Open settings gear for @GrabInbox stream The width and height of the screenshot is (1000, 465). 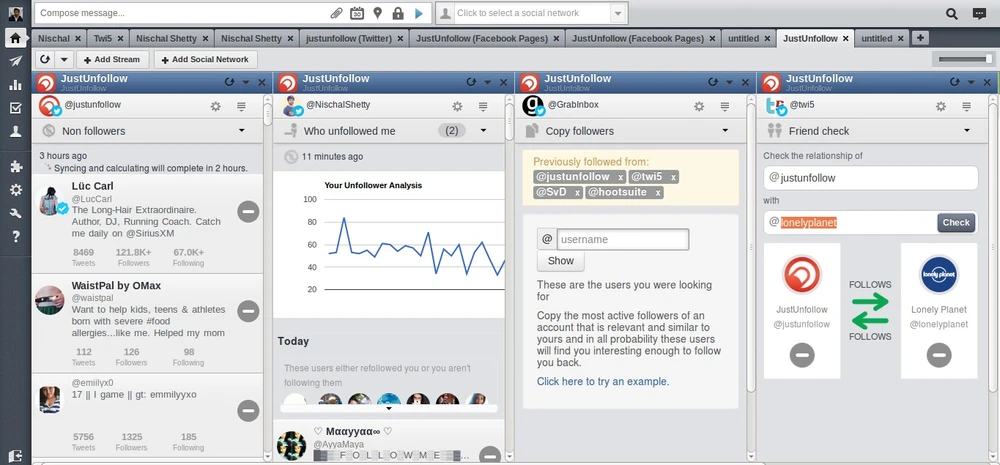pos(699,106)
